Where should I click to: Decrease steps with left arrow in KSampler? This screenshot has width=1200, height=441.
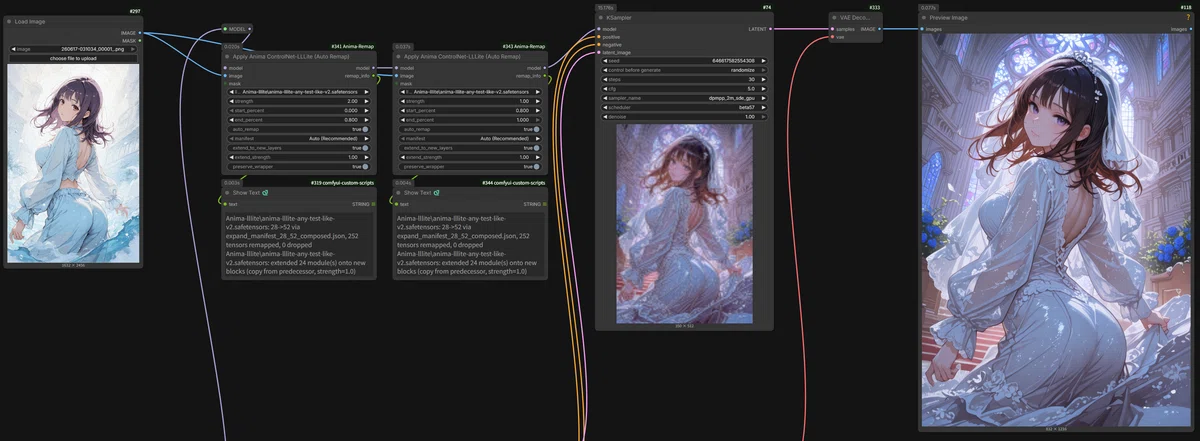[x=605, y=79]
